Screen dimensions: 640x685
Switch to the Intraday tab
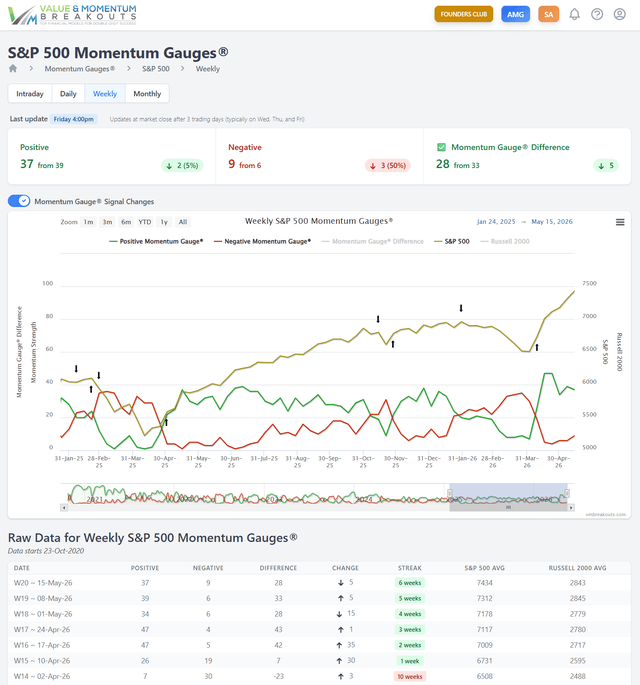pyautogui.click(x=30, y=93)
